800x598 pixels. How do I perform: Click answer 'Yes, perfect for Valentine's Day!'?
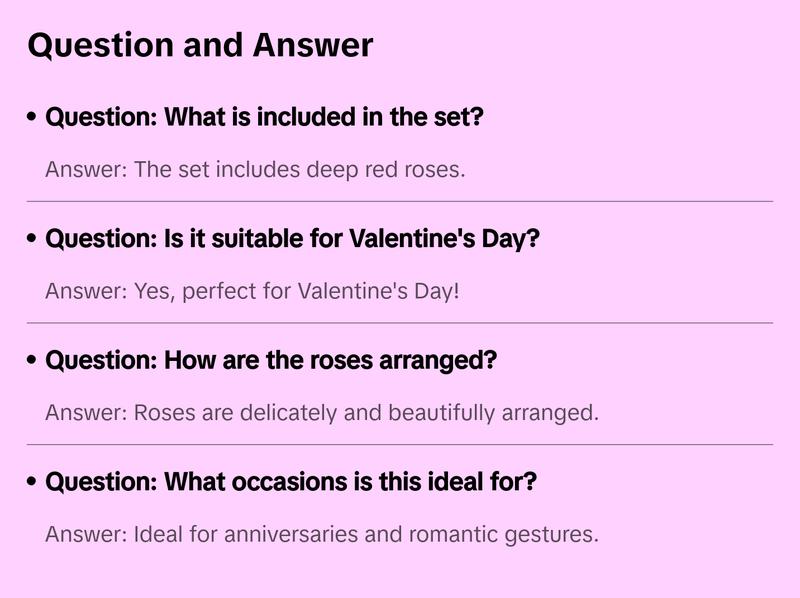(252, 292)
